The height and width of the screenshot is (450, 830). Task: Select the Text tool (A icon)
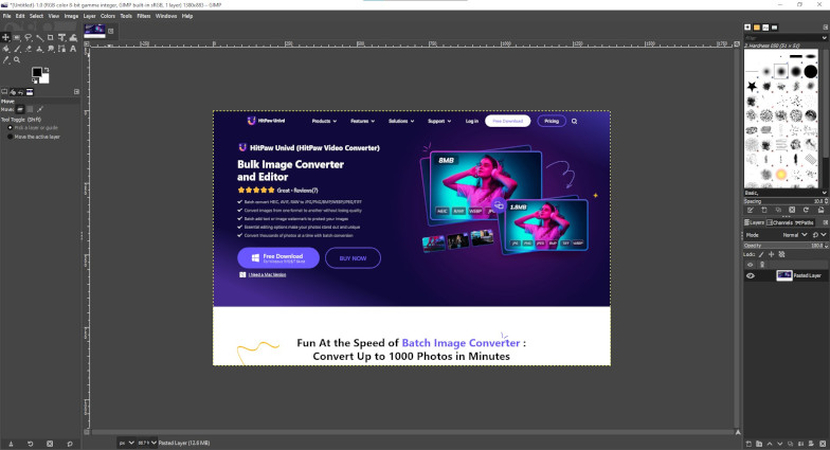[73, 49]
